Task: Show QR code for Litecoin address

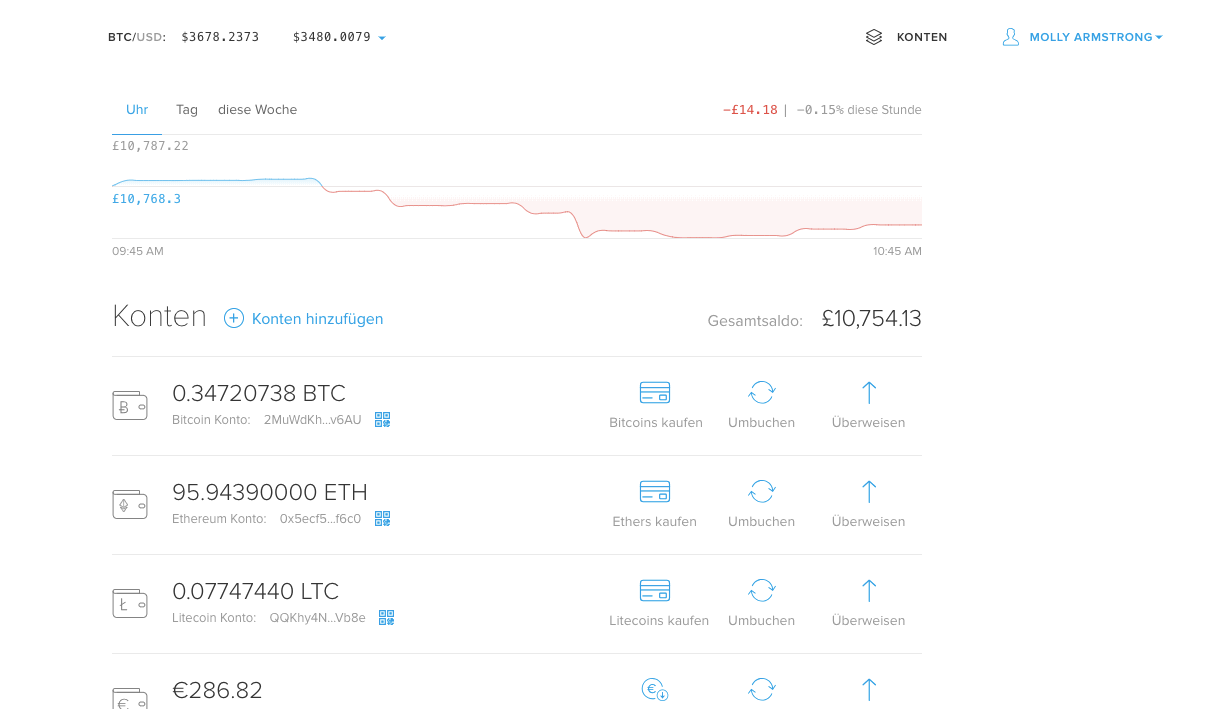Action: click(x=387, y=617)
